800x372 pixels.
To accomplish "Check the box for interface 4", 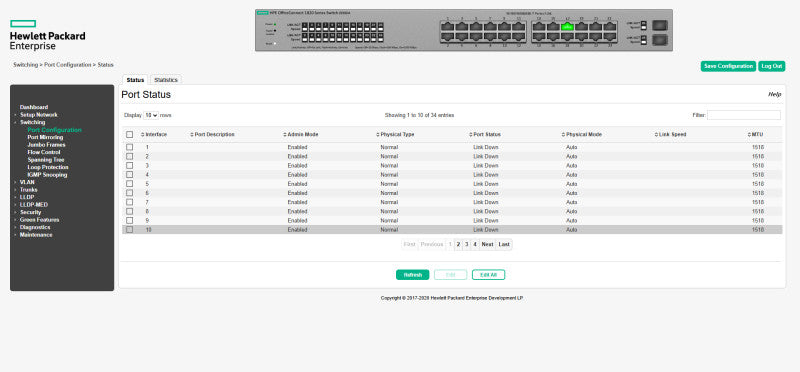I will click(x=130, y=175).
